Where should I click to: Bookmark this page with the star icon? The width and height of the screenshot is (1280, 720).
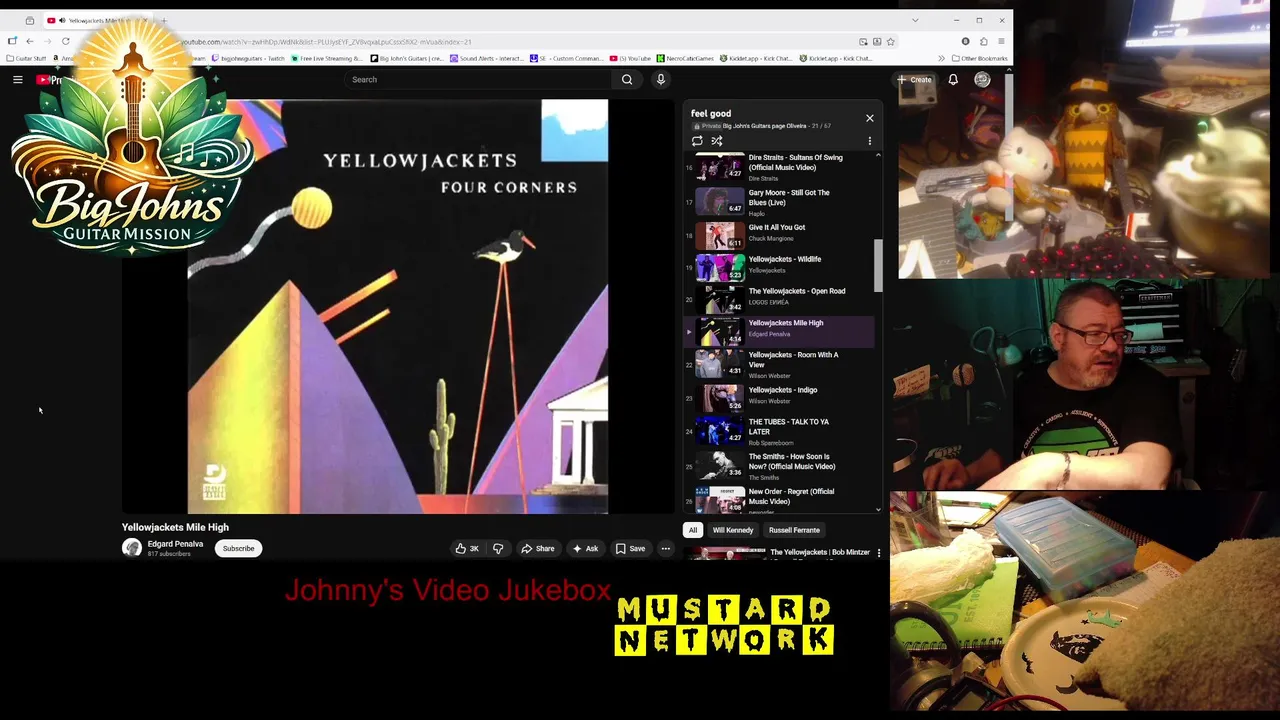(890, 41)
